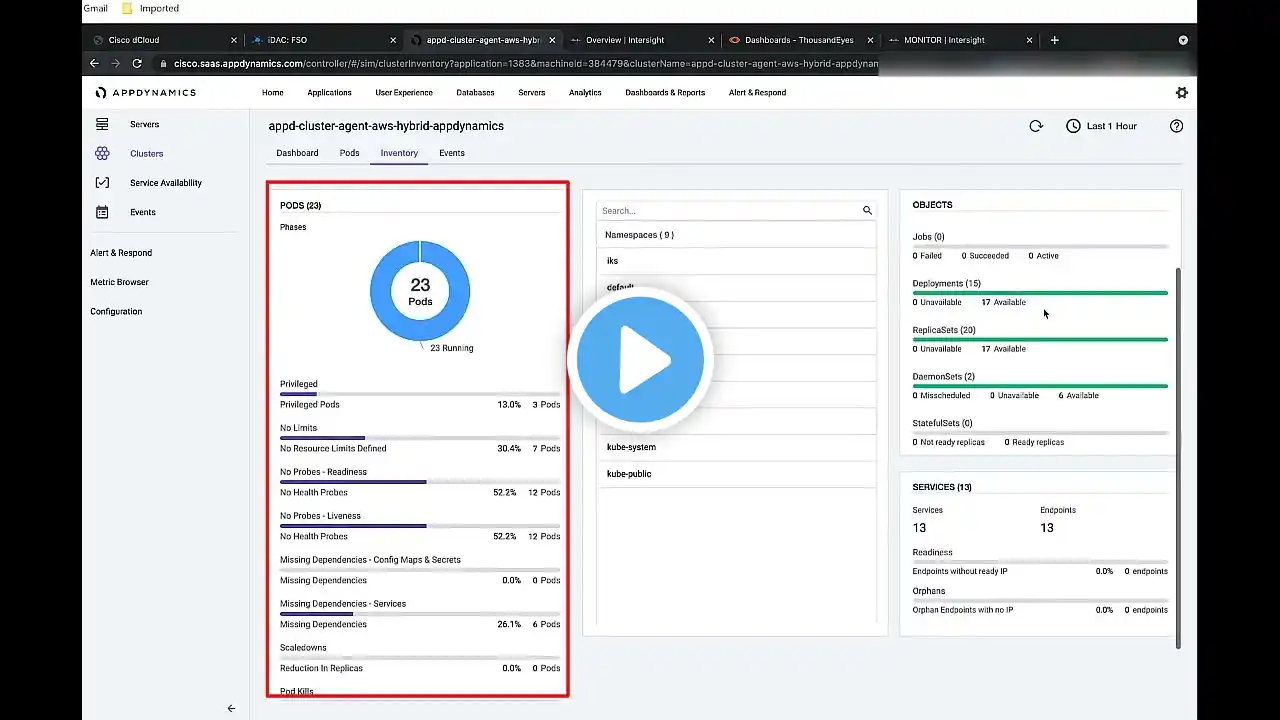
Task: Click the DaemonSets (2) label
Action: pyautogui.click(x=943, y=376)
